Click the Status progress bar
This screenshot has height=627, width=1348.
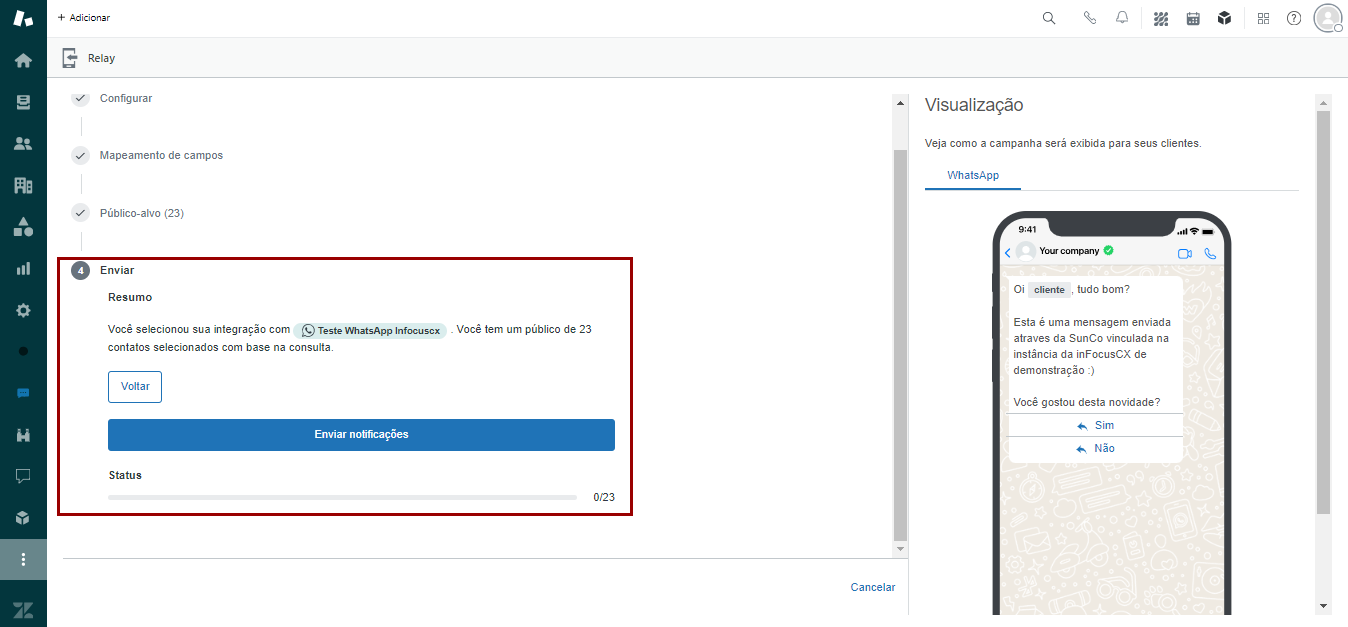click(342, 497)
